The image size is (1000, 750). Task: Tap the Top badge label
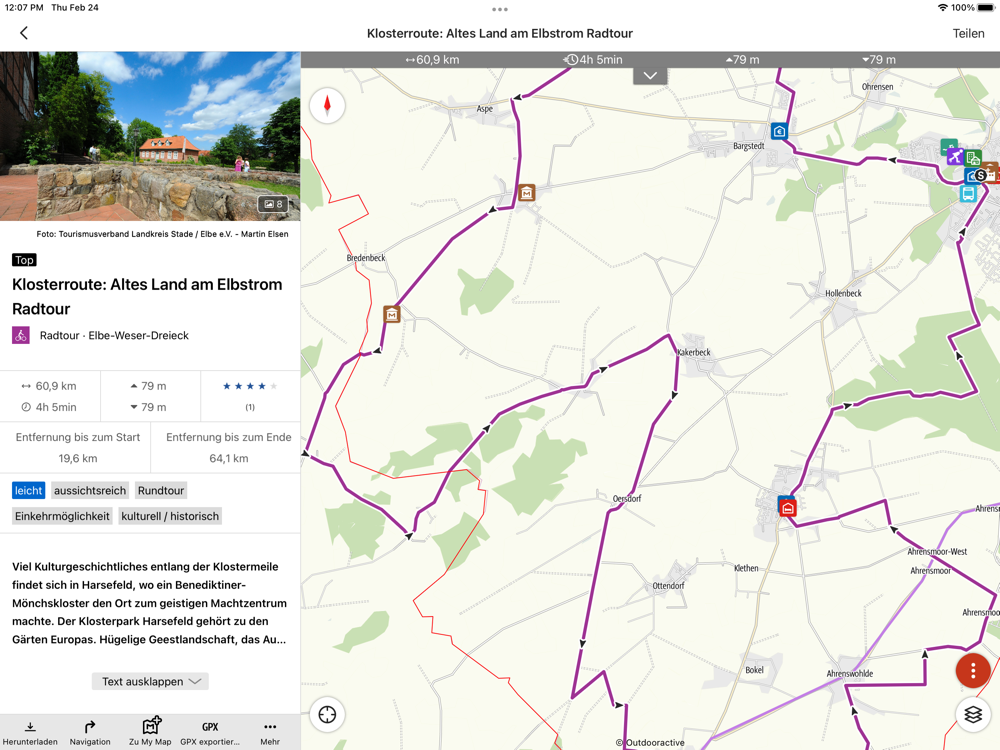(24, 260)
